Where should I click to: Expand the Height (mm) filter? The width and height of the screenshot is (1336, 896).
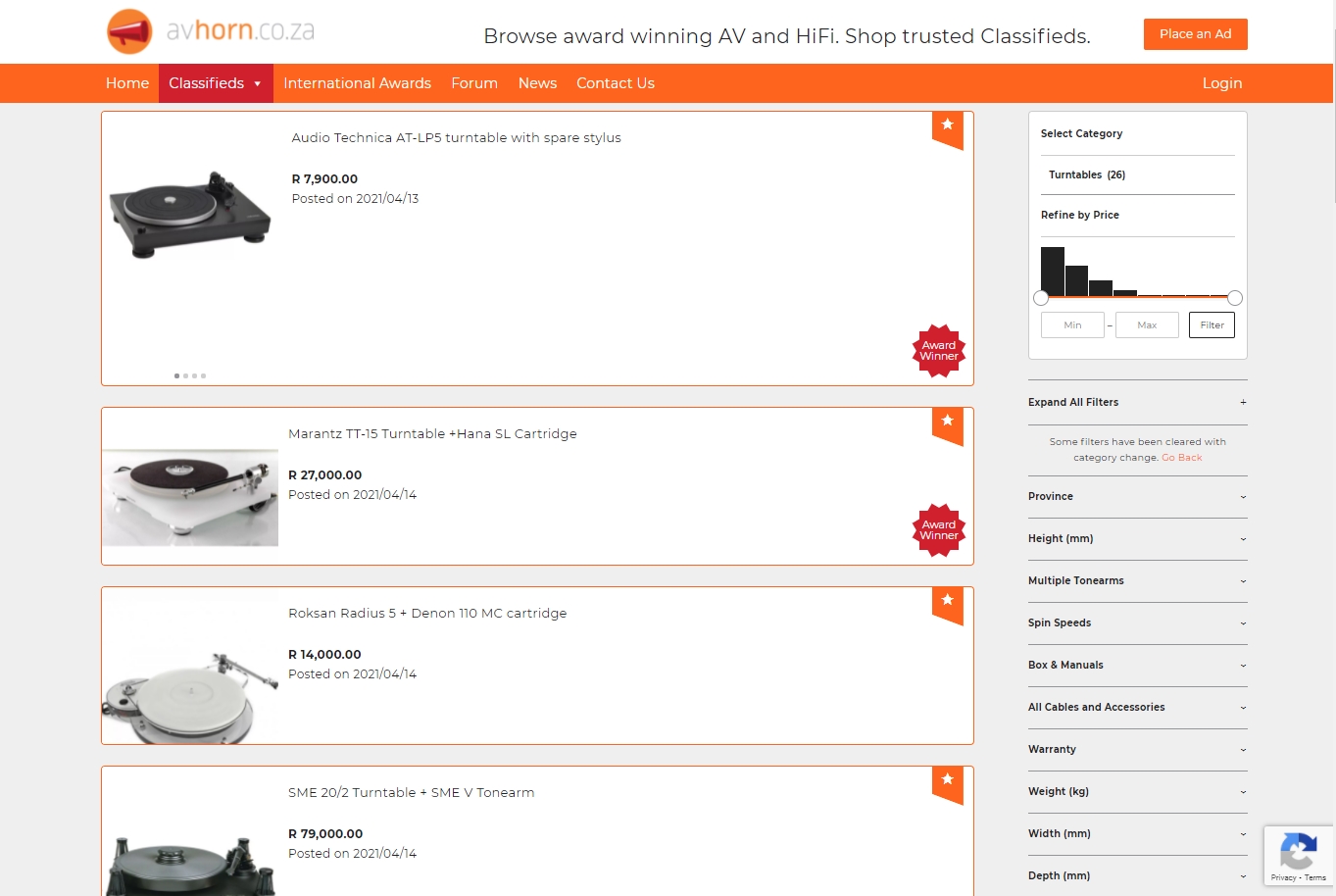(x=1137, y=538)
